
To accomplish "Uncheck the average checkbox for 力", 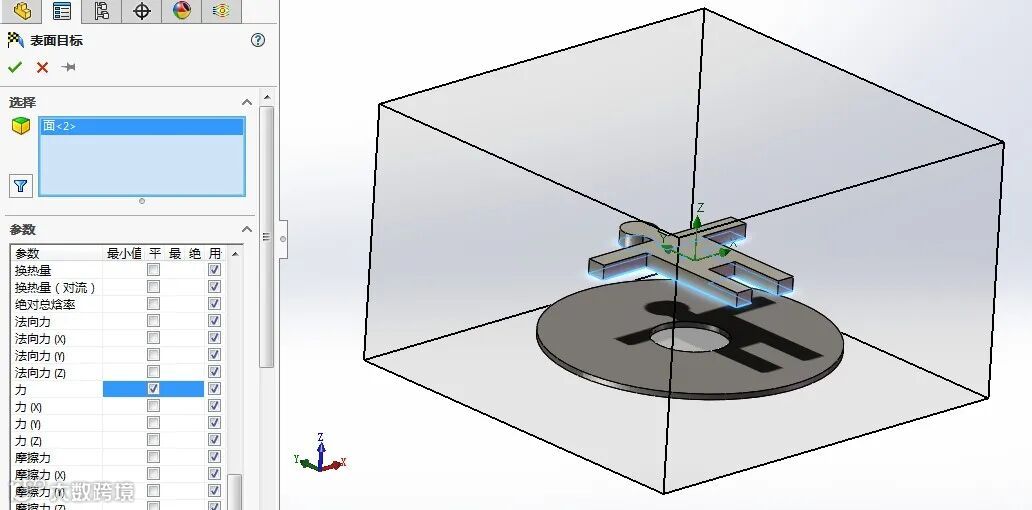I will click(x=153, y=389).
